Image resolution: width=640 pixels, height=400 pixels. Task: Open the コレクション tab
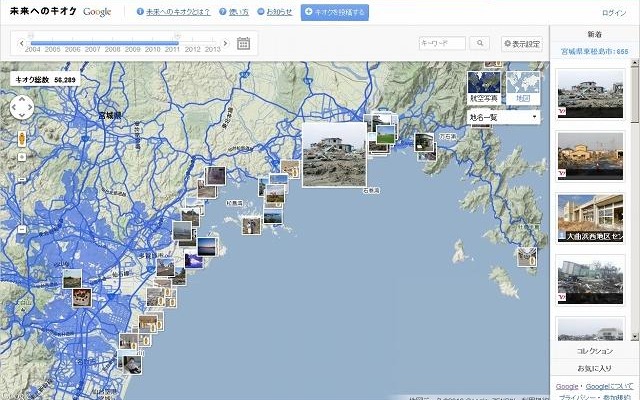(x=594, y=351)
